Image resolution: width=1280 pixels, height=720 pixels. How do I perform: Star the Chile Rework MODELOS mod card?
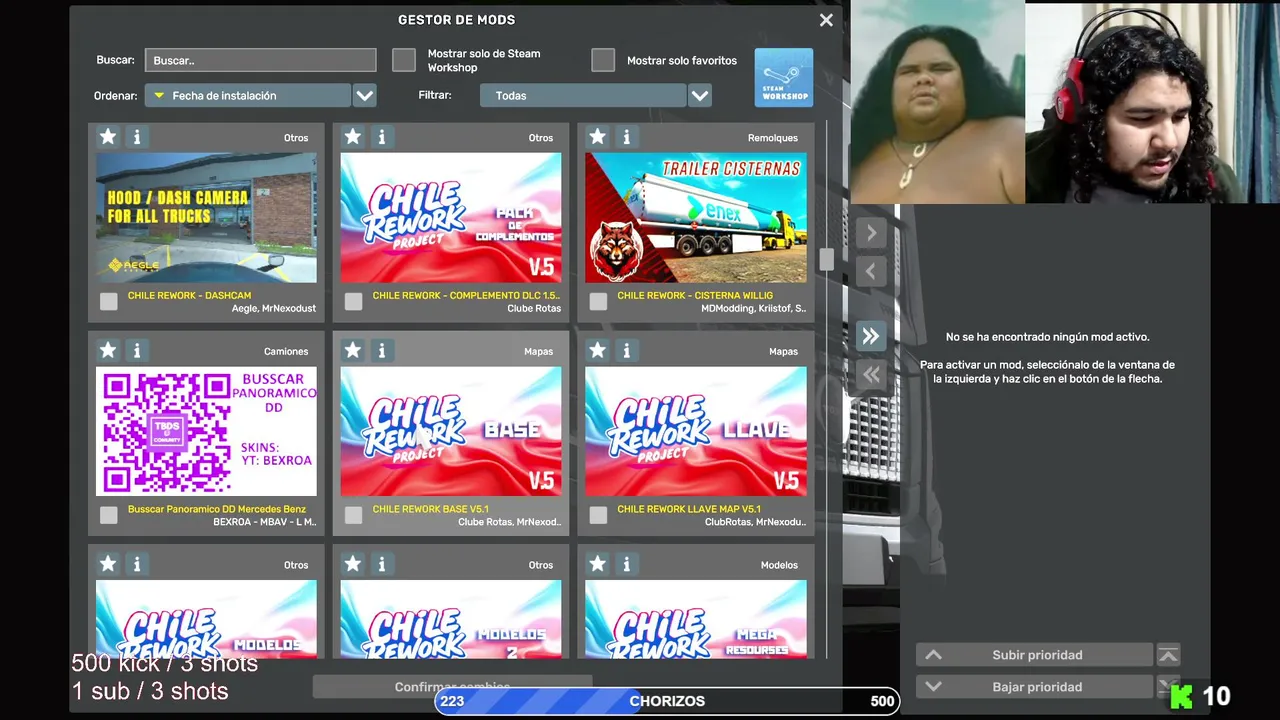[108, 564]
